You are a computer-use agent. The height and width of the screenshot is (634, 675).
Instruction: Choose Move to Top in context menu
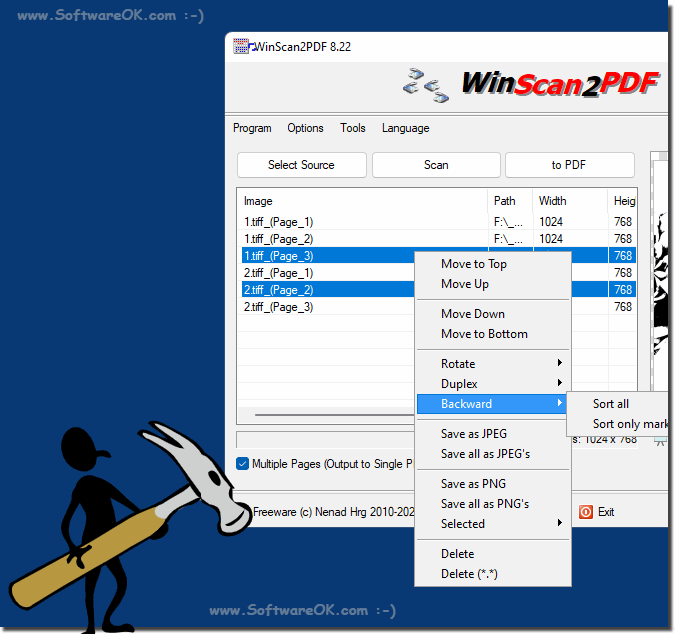coord(493,264)
